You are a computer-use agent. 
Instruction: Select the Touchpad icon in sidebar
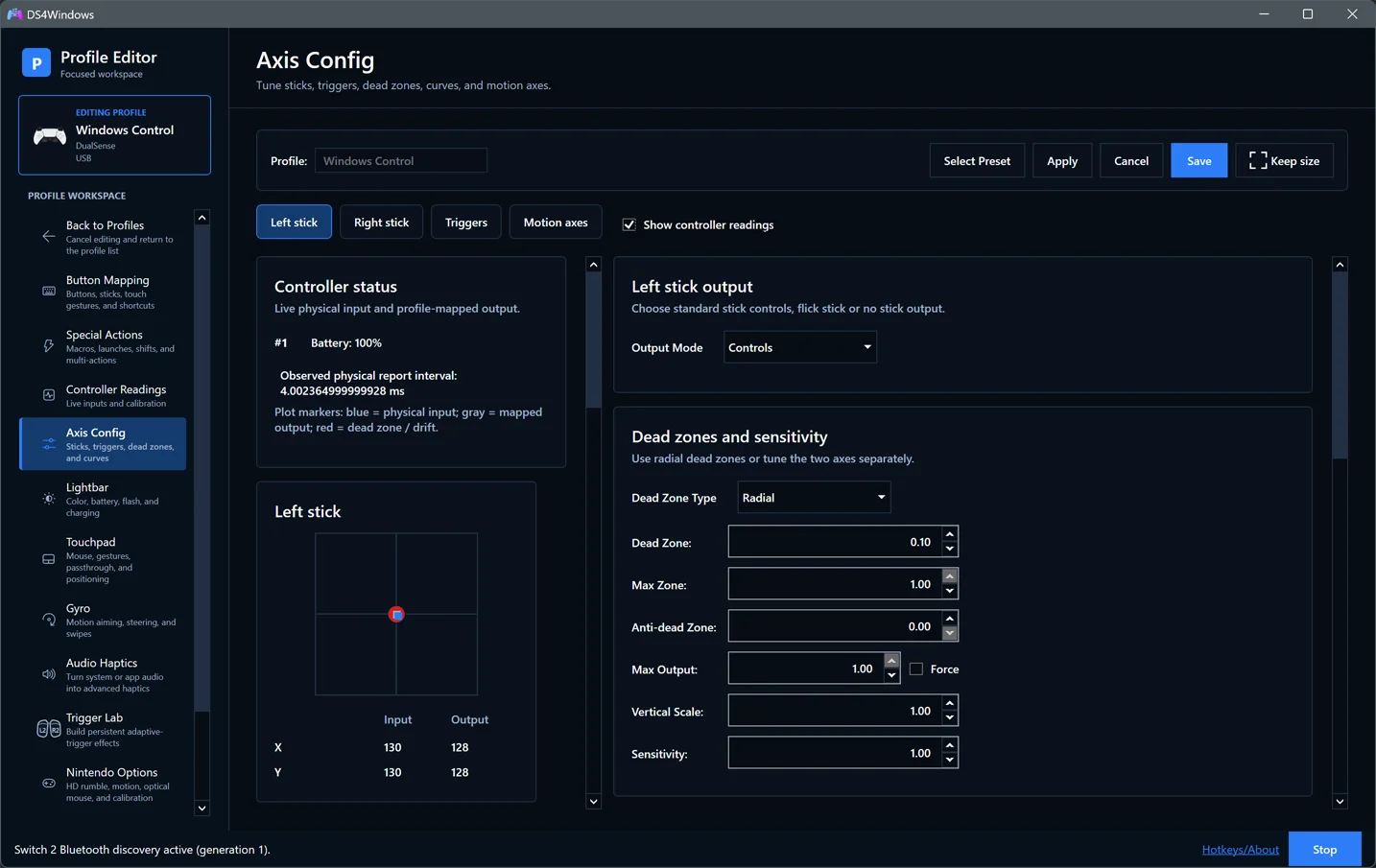click(x=49, y=559)
